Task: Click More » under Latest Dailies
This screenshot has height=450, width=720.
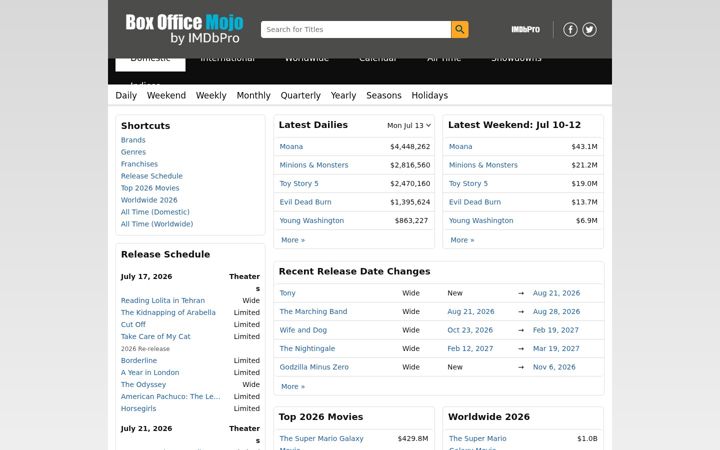Action: tap(292, 240)
